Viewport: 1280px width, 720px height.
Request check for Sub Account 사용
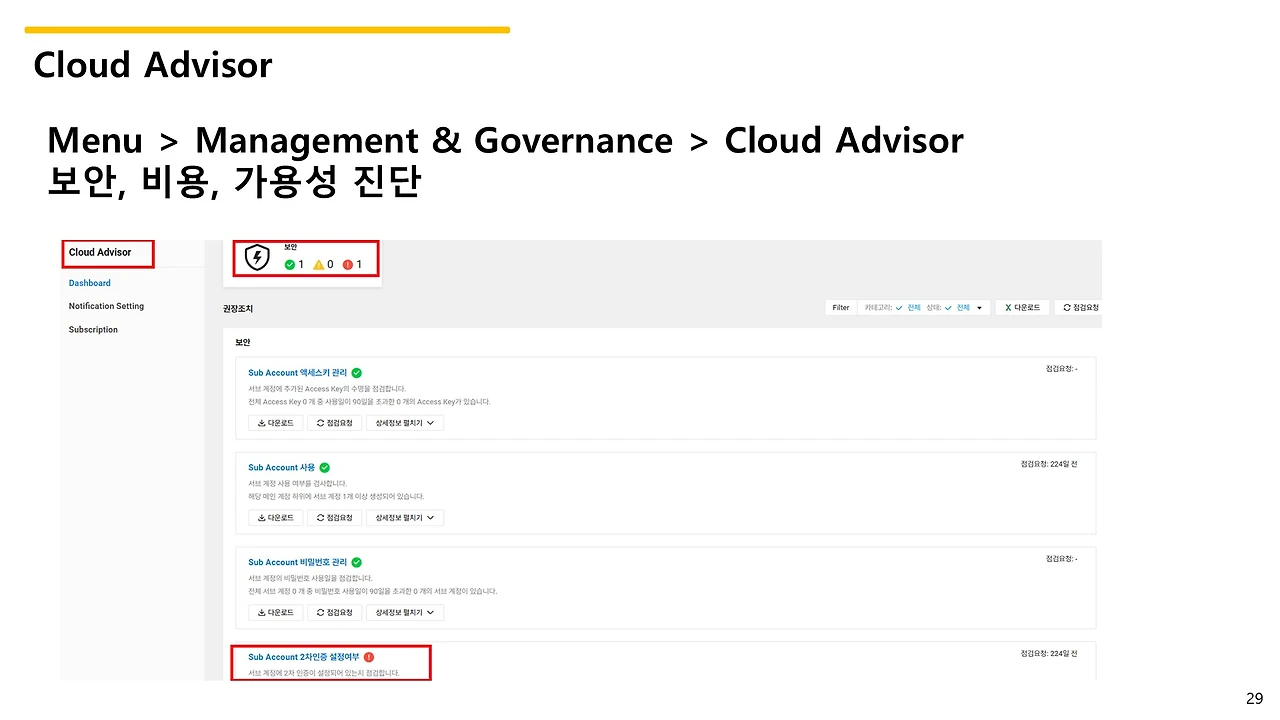tap(334, 518)
